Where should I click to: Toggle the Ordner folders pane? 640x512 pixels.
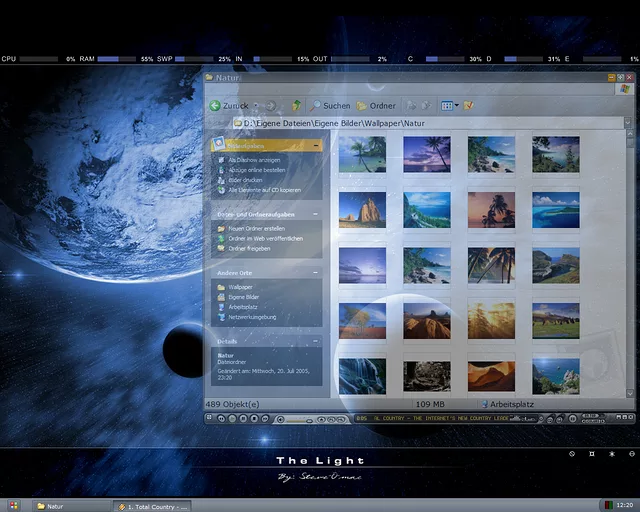(376, 105)
